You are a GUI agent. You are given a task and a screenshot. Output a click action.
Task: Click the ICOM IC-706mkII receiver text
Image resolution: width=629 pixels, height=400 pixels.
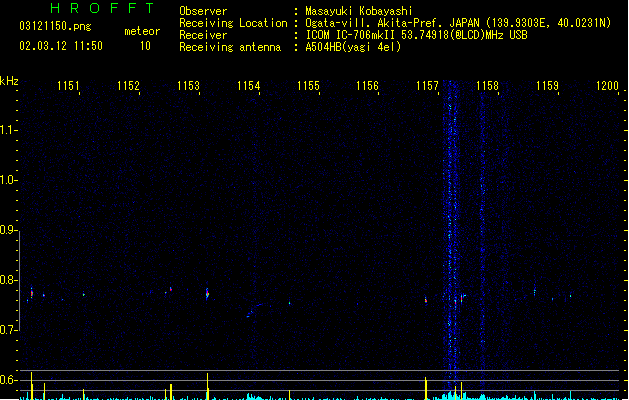[x=416, y=35]
